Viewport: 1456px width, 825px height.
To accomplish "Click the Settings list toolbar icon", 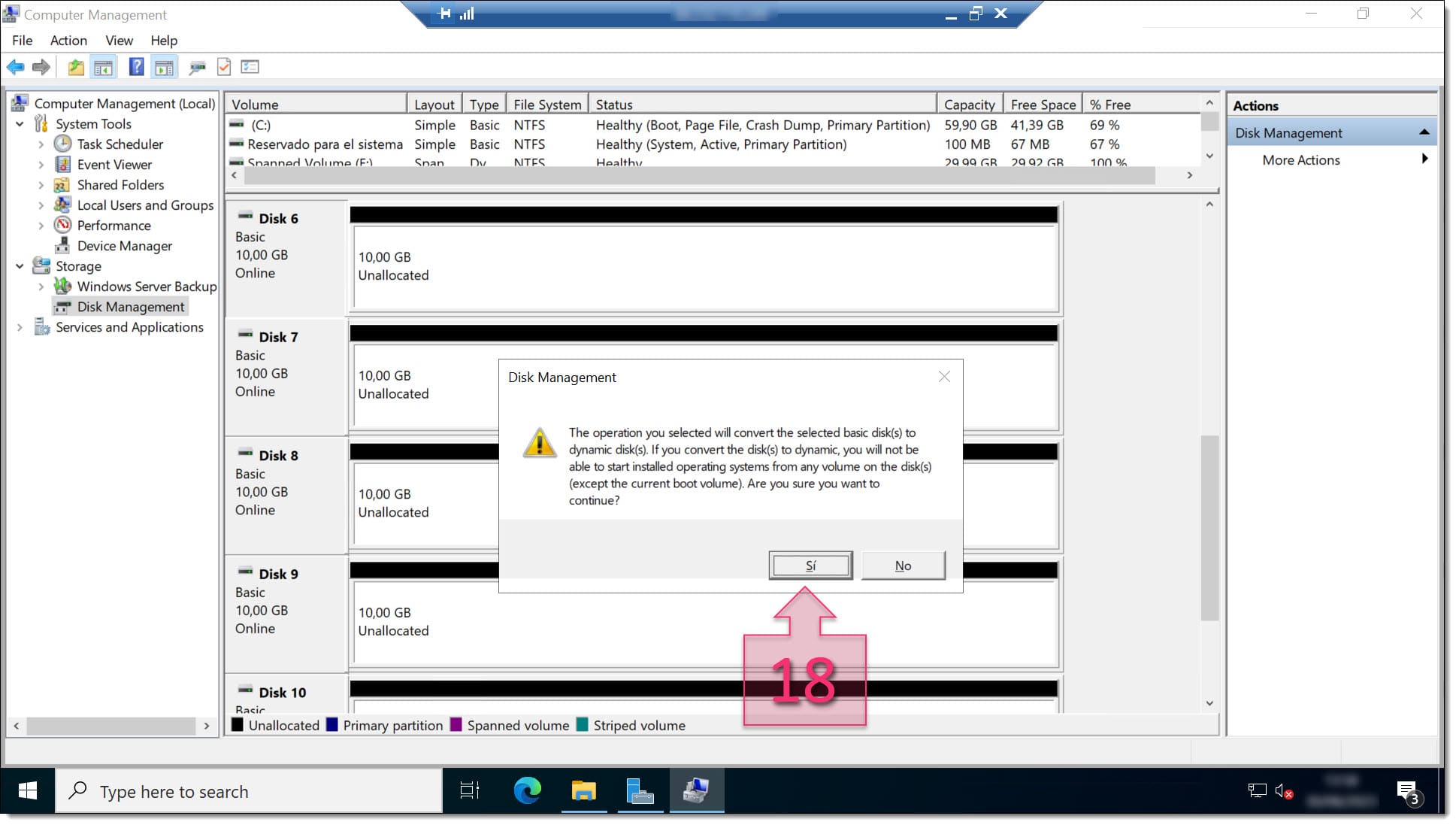I will (250, 67).
